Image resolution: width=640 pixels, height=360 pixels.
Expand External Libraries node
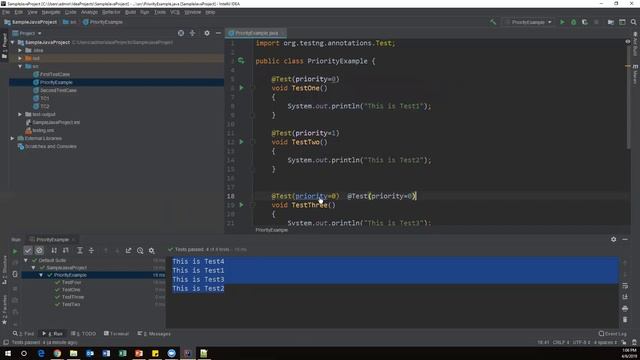coord(13,138)
